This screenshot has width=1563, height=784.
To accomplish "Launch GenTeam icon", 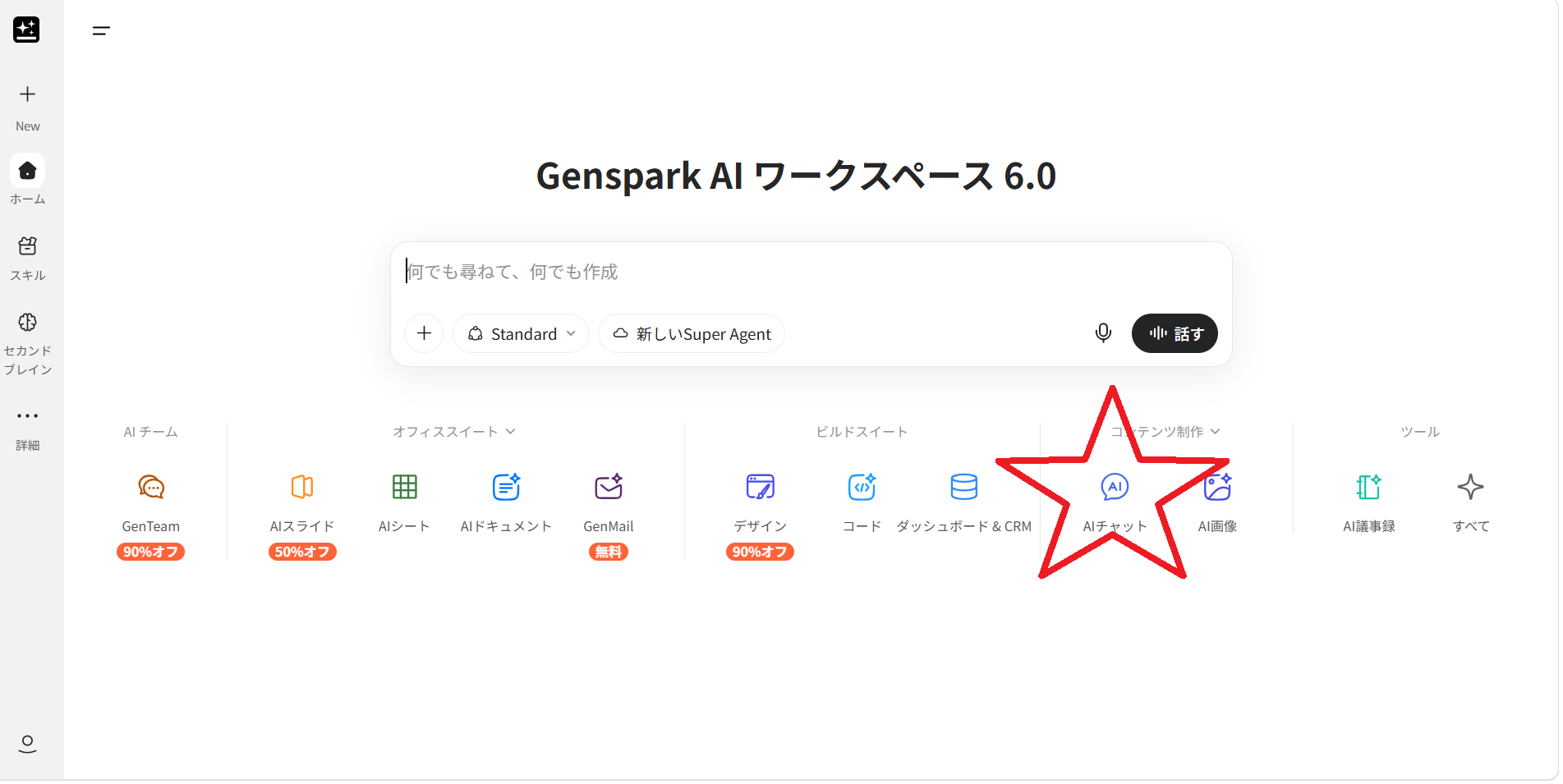I will [151, 487].
